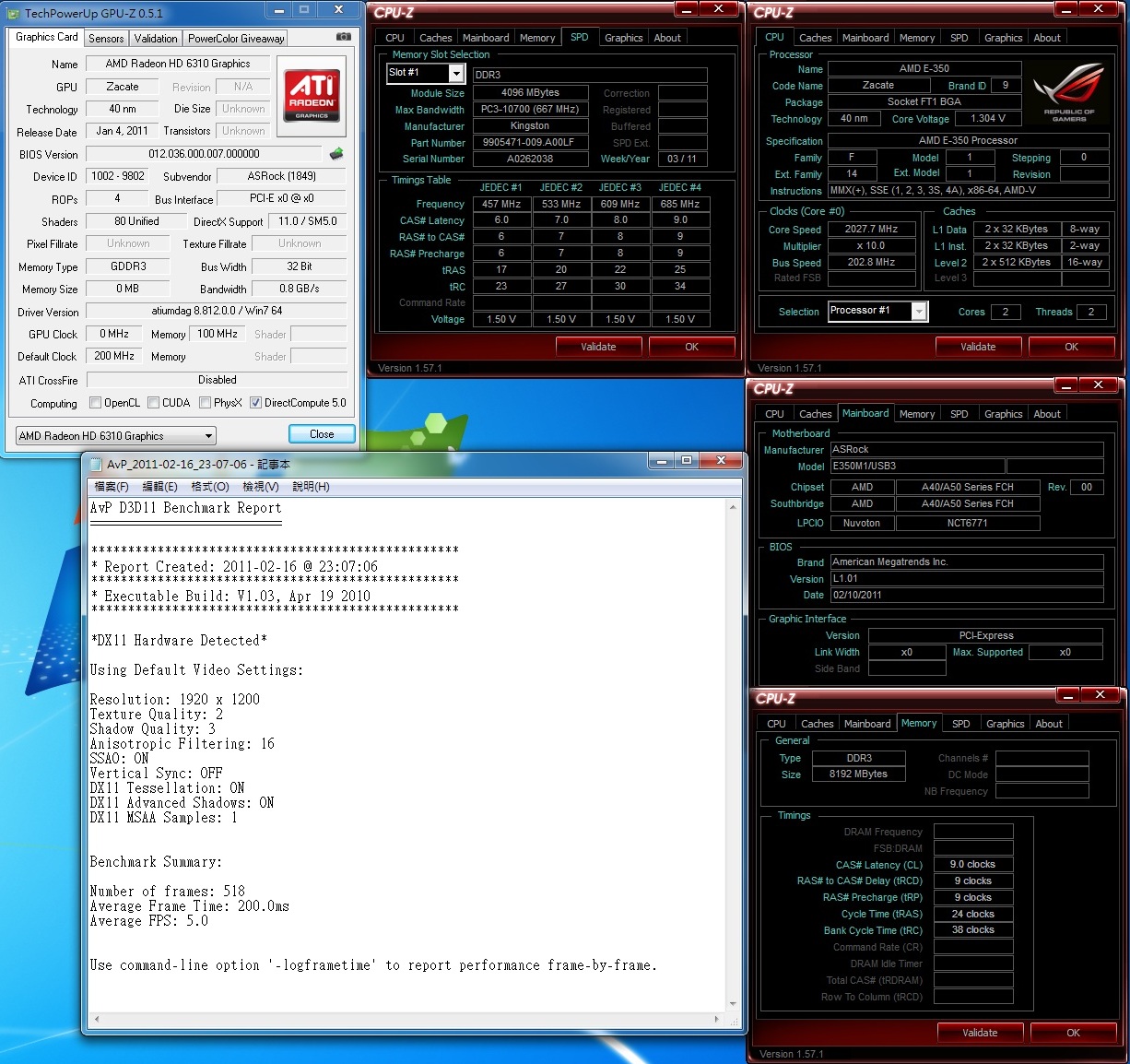Viewport: 1130px width, 1064px height.
Task: Open the Validation tab in GPU-Z
Action: pos(156,39)
